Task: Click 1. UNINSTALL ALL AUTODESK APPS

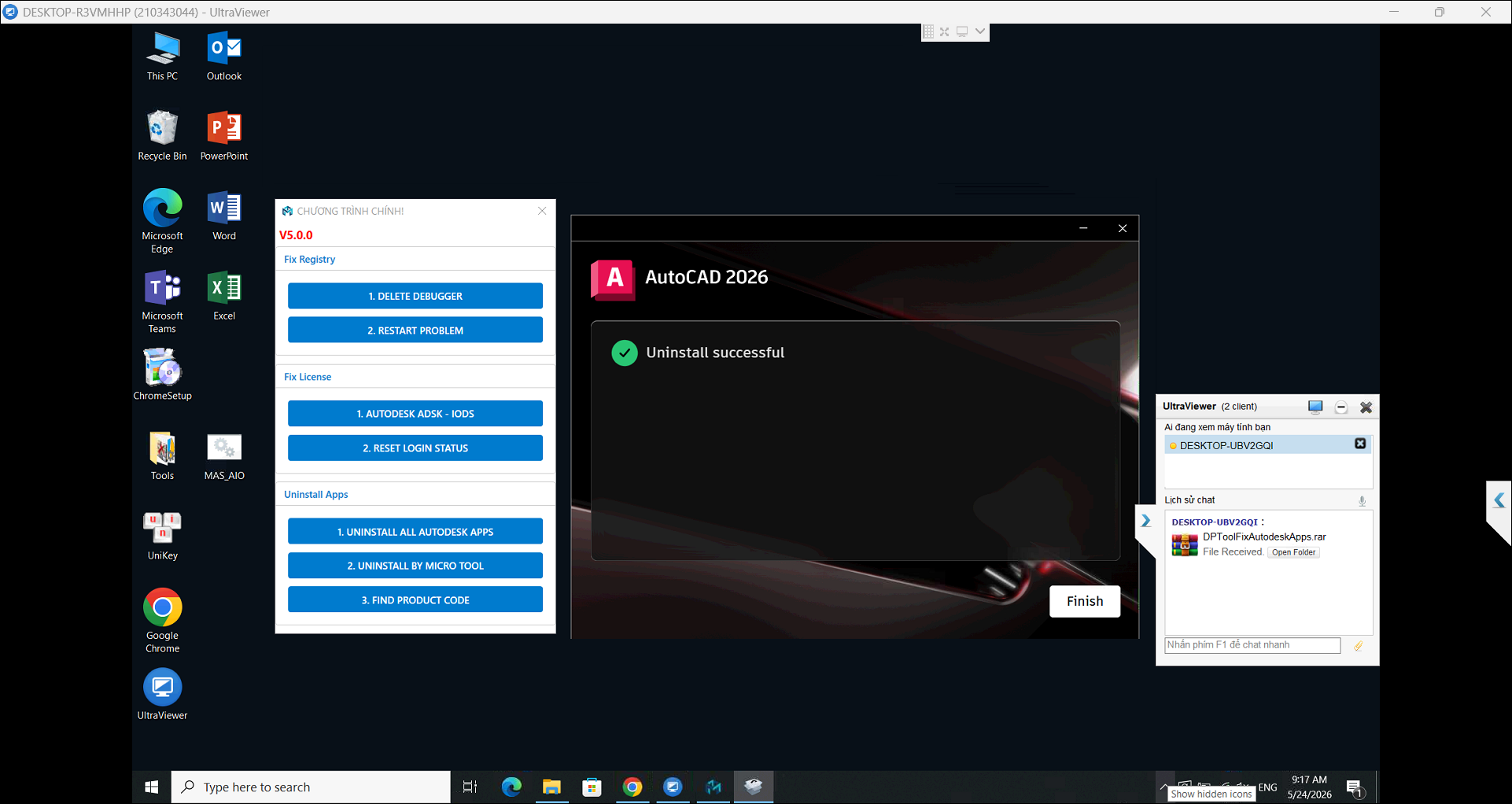Action: (415, 532)
